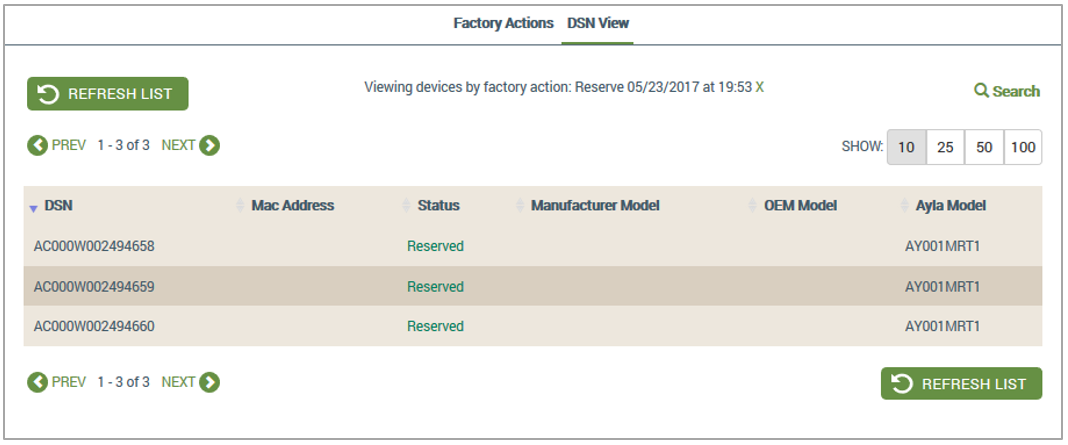Screen dimensions: 1068x445
Task: Sort by OEM Model column
Action: tap(800, 205)
